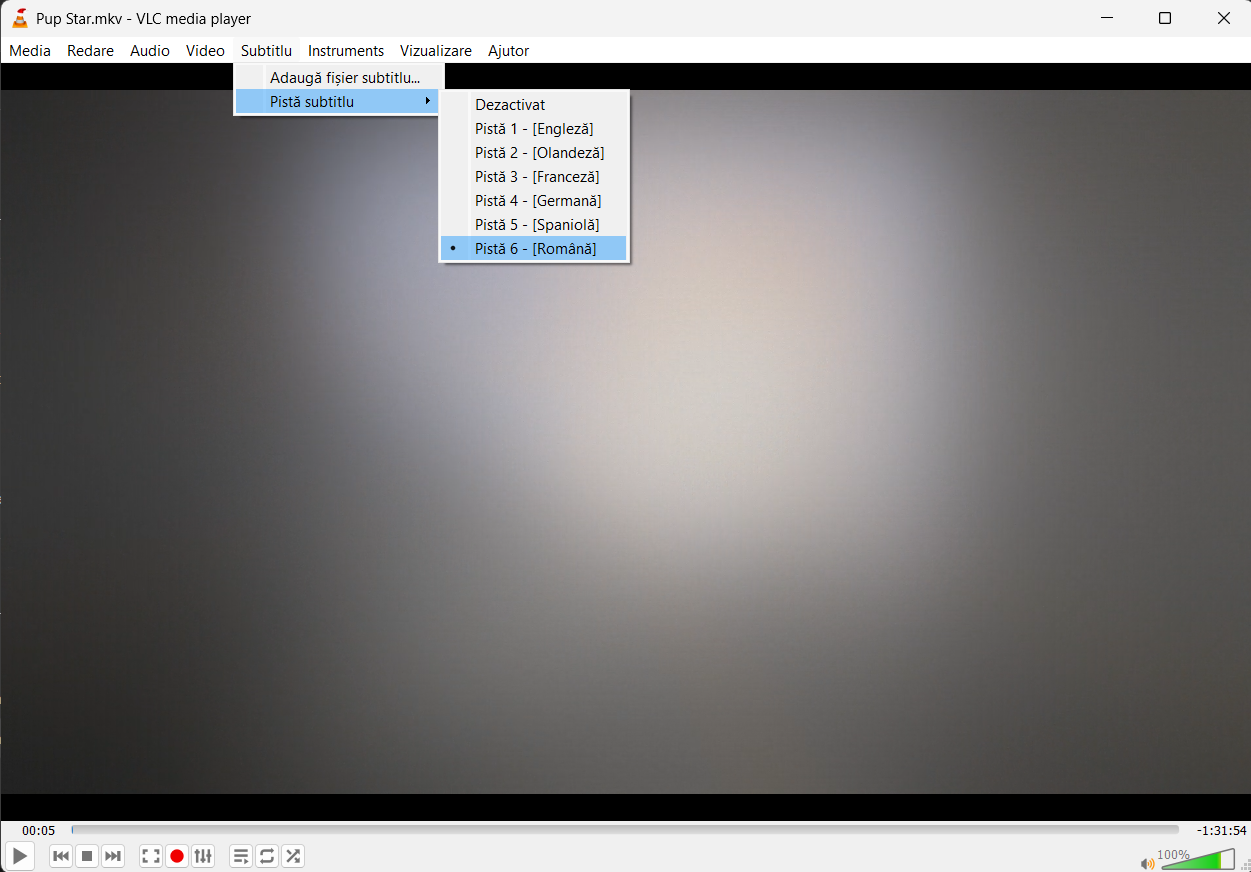Expand the Pistă subtitlu submenu
Viewport: 1251px width, 872px height.
339,101
